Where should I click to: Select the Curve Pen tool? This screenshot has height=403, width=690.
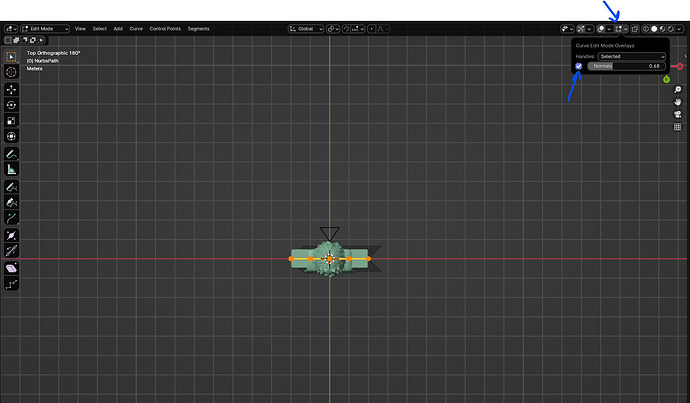click(x=11, y=202)
